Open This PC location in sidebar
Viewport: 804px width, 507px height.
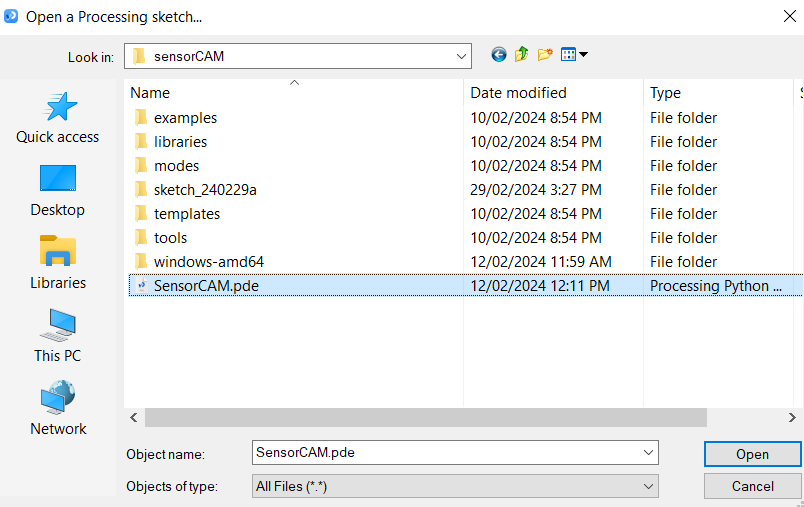(x=58, y=336)
